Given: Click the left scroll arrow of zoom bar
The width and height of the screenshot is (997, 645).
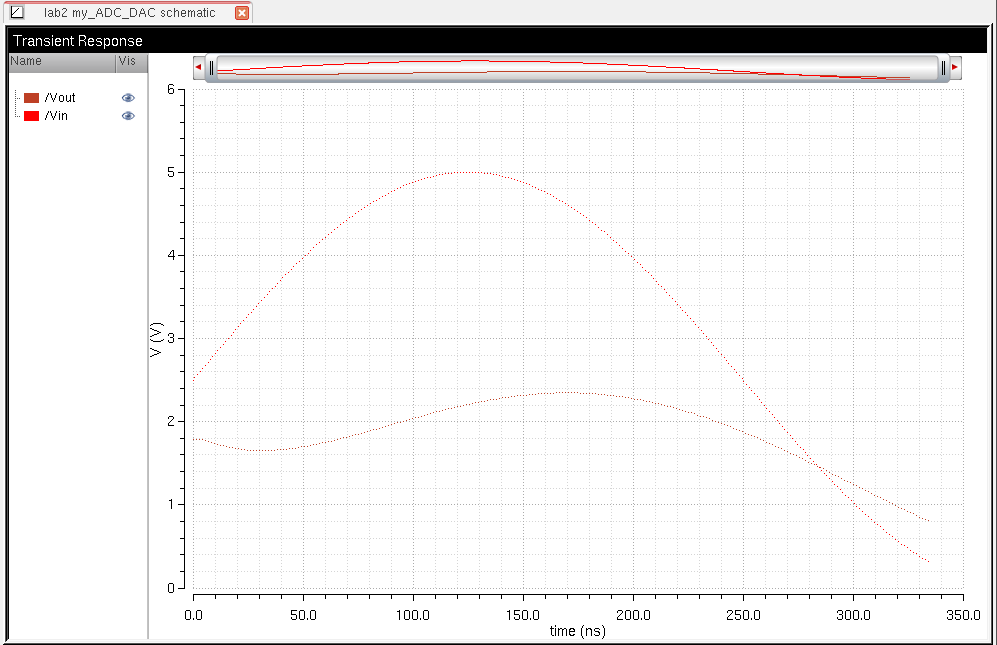Looking at the screenshot, I should (x=198, y=67).
